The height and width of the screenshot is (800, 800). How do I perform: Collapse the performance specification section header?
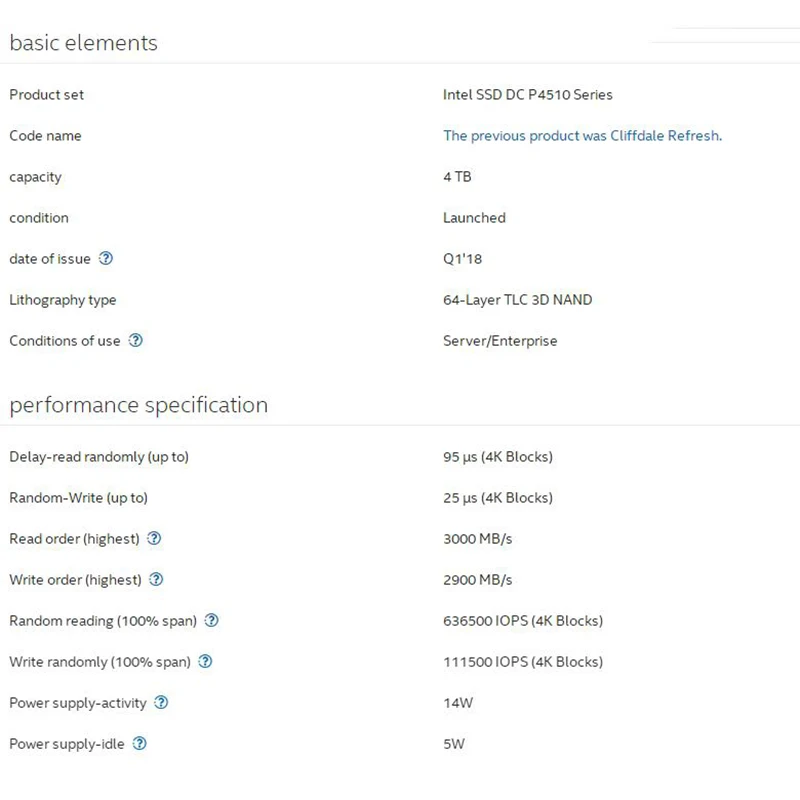pyautogui.click(x=139, y=406)
